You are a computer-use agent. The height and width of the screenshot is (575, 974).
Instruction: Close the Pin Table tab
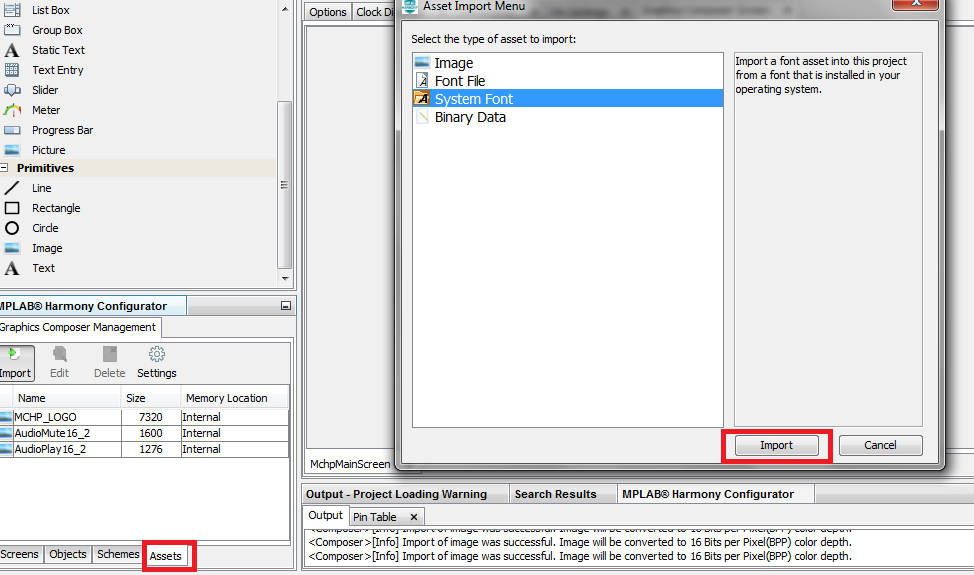click(x=414, y=517)
